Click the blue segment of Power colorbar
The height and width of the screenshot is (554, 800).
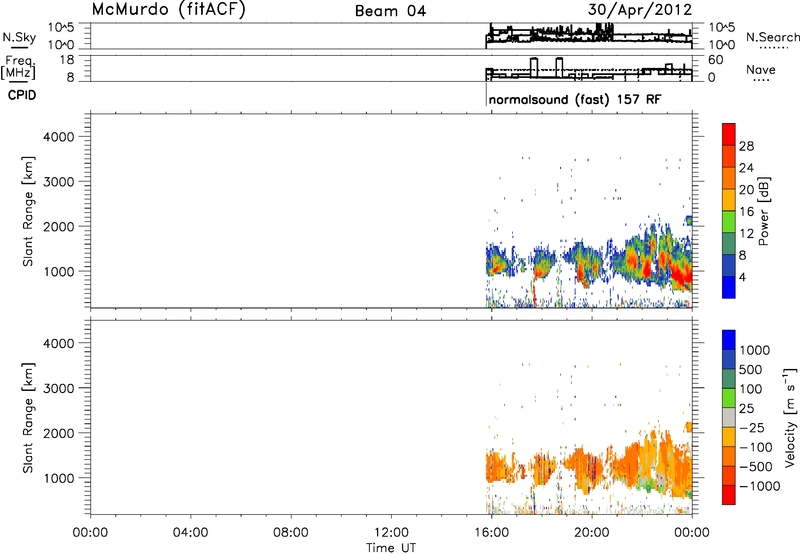(x=729, y=287)
